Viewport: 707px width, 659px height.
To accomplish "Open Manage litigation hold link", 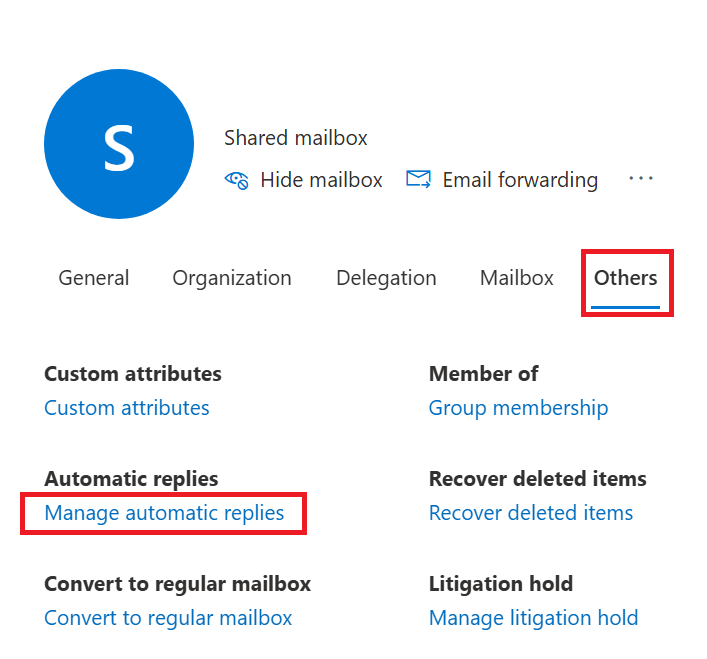I will click(533, 618).
